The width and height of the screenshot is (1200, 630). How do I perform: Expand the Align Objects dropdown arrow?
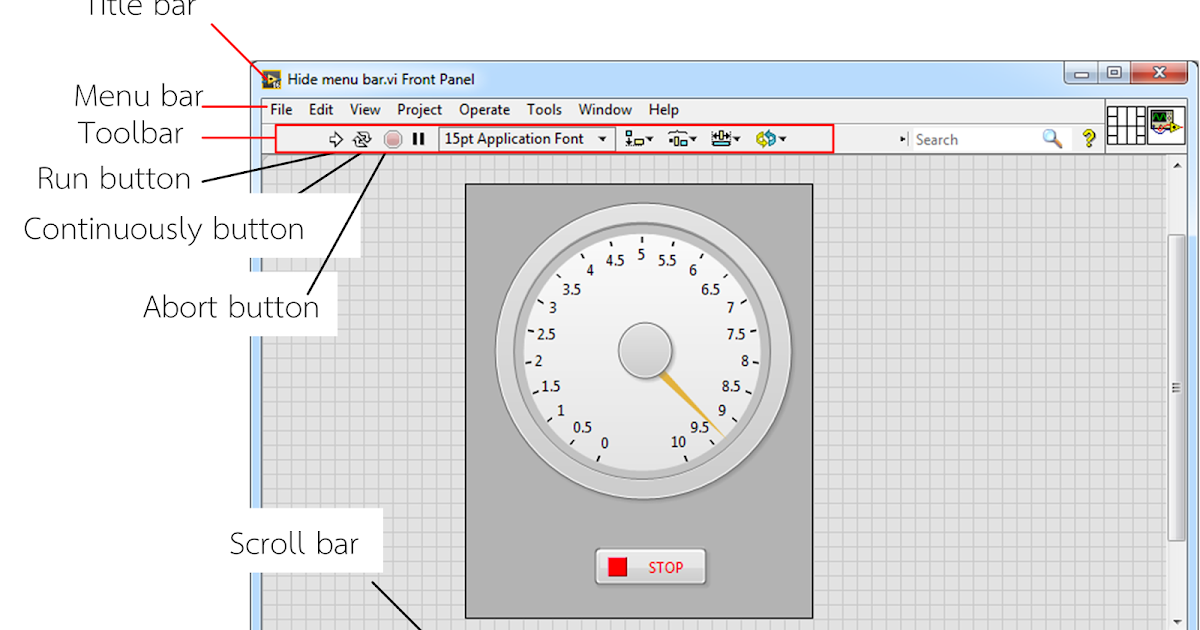(648, 138)
